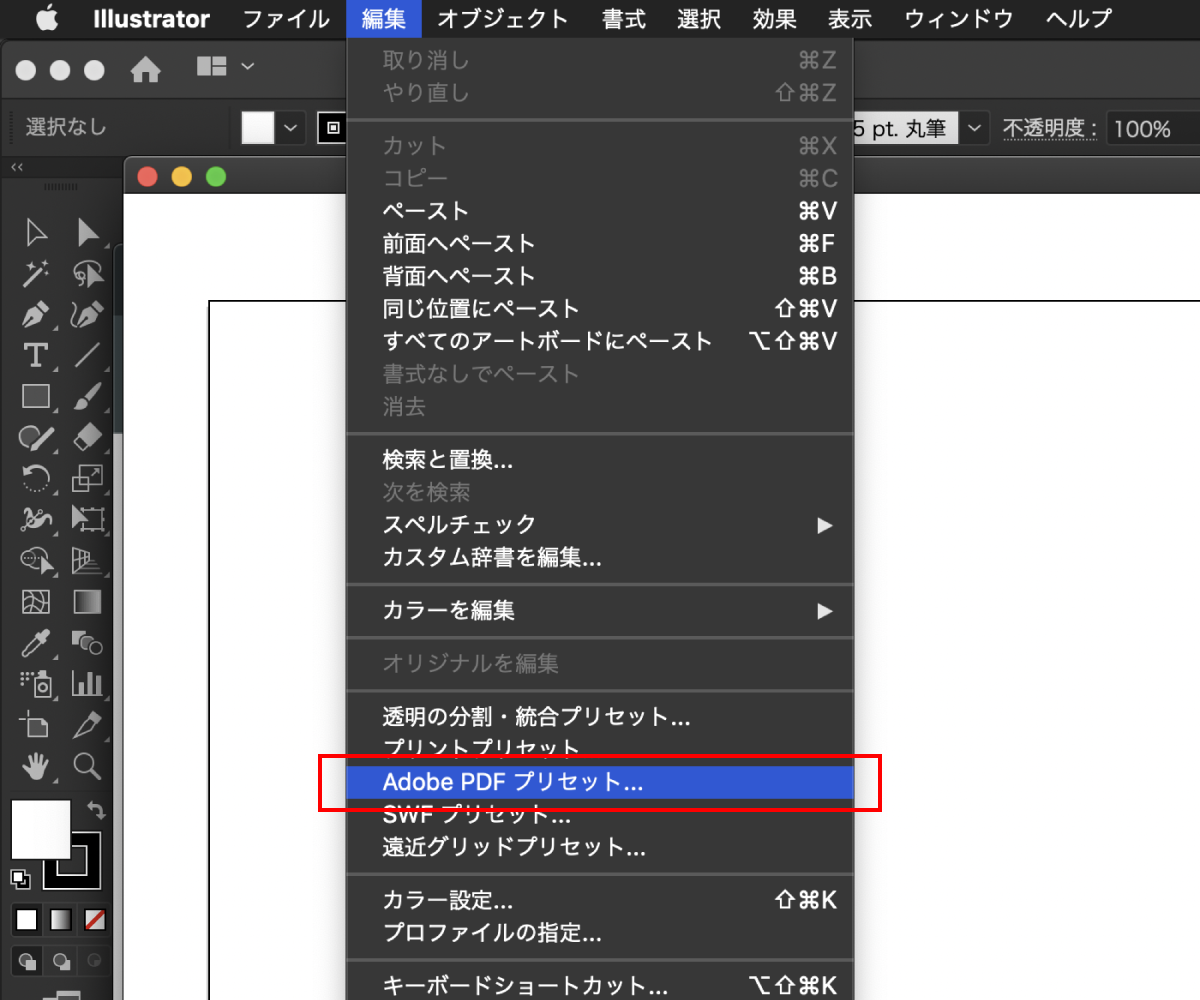Collapse the tools panel with double-arrow
Viewport: 1200px width, 1000px height.
tap(17, 167)
